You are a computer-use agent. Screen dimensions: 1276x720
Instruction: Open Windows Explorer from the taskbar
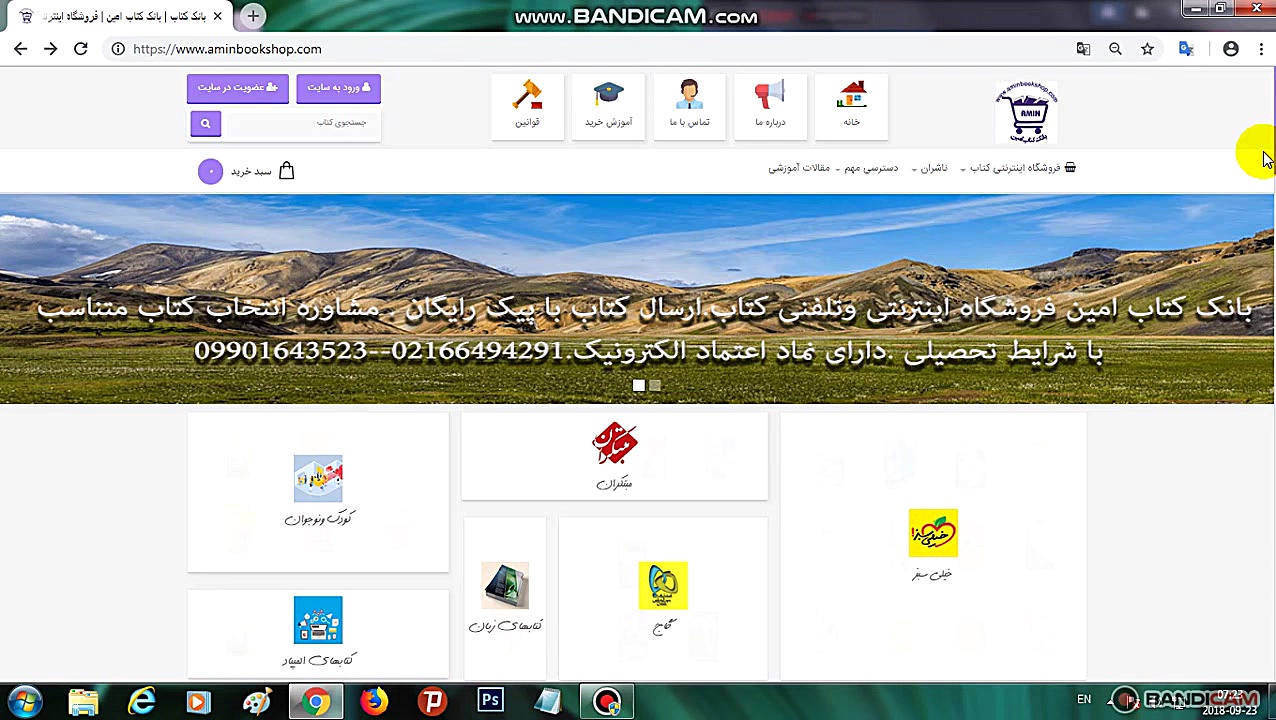(x=84, y=702)
